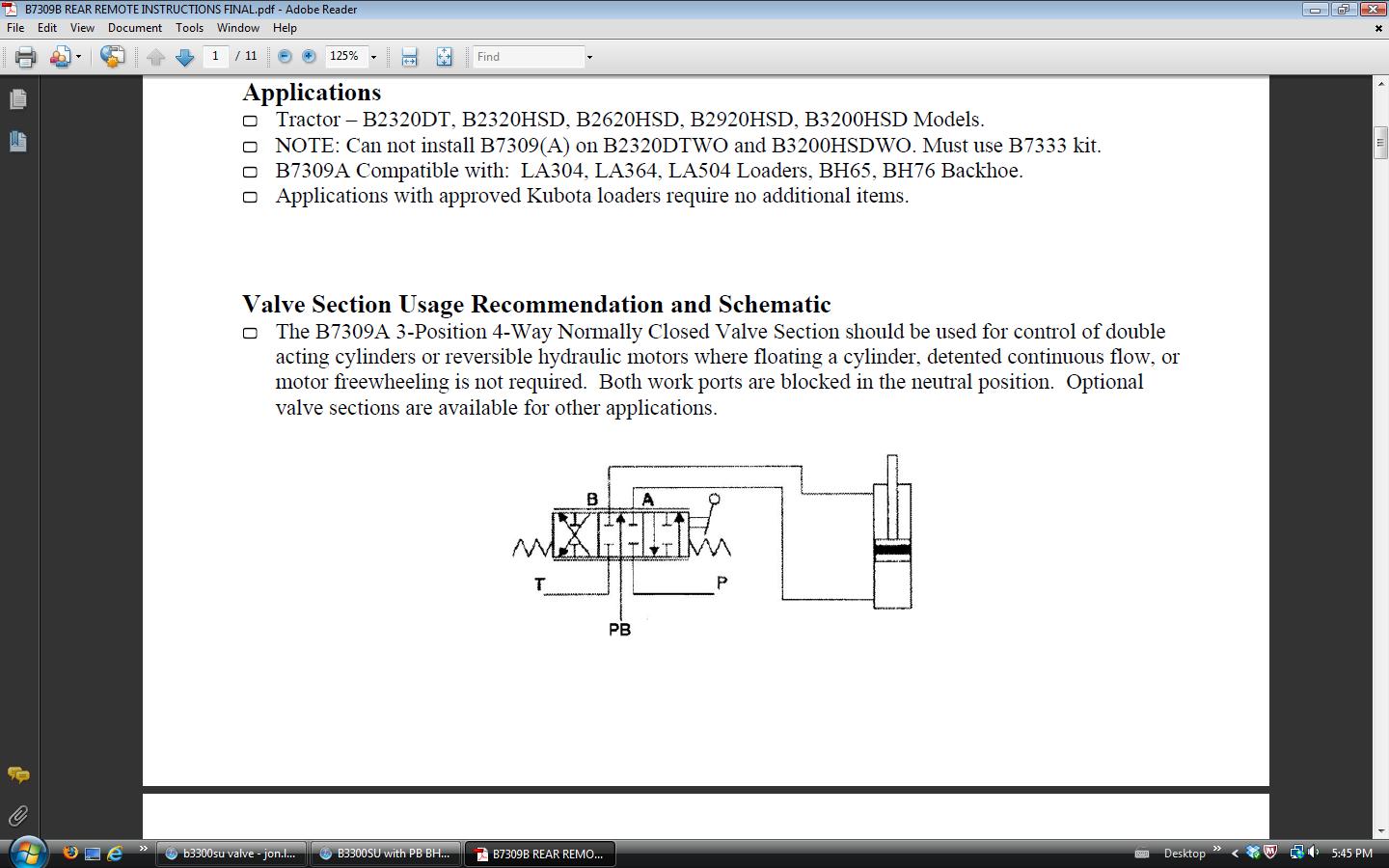1389x868 pixels.
Task: Open the File menu
Action: [x=15, y=28]
